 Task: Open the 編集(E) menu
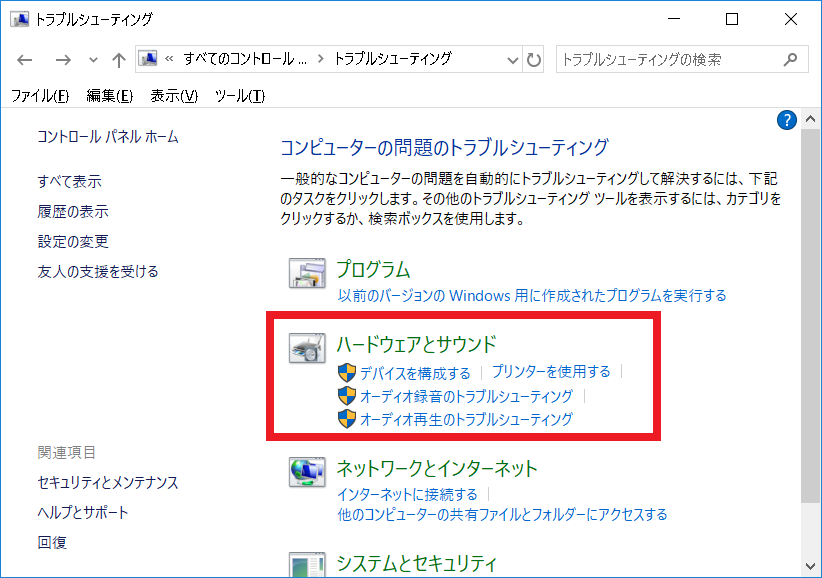coord(110,96)
